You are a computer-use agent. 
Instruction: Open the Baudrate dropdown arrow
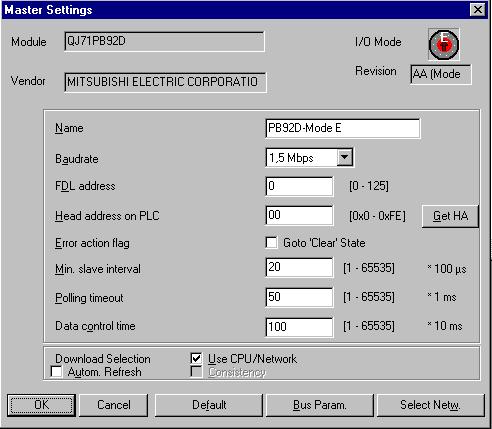pyautogui.click(x=344, y=157)
